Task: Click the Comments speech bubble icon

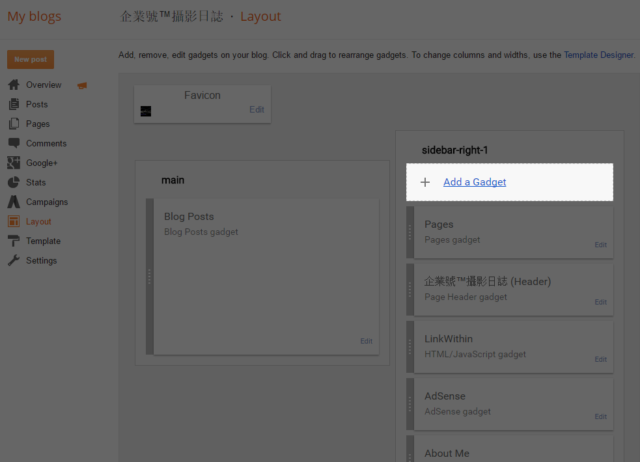Action: (x=13, y=143)
